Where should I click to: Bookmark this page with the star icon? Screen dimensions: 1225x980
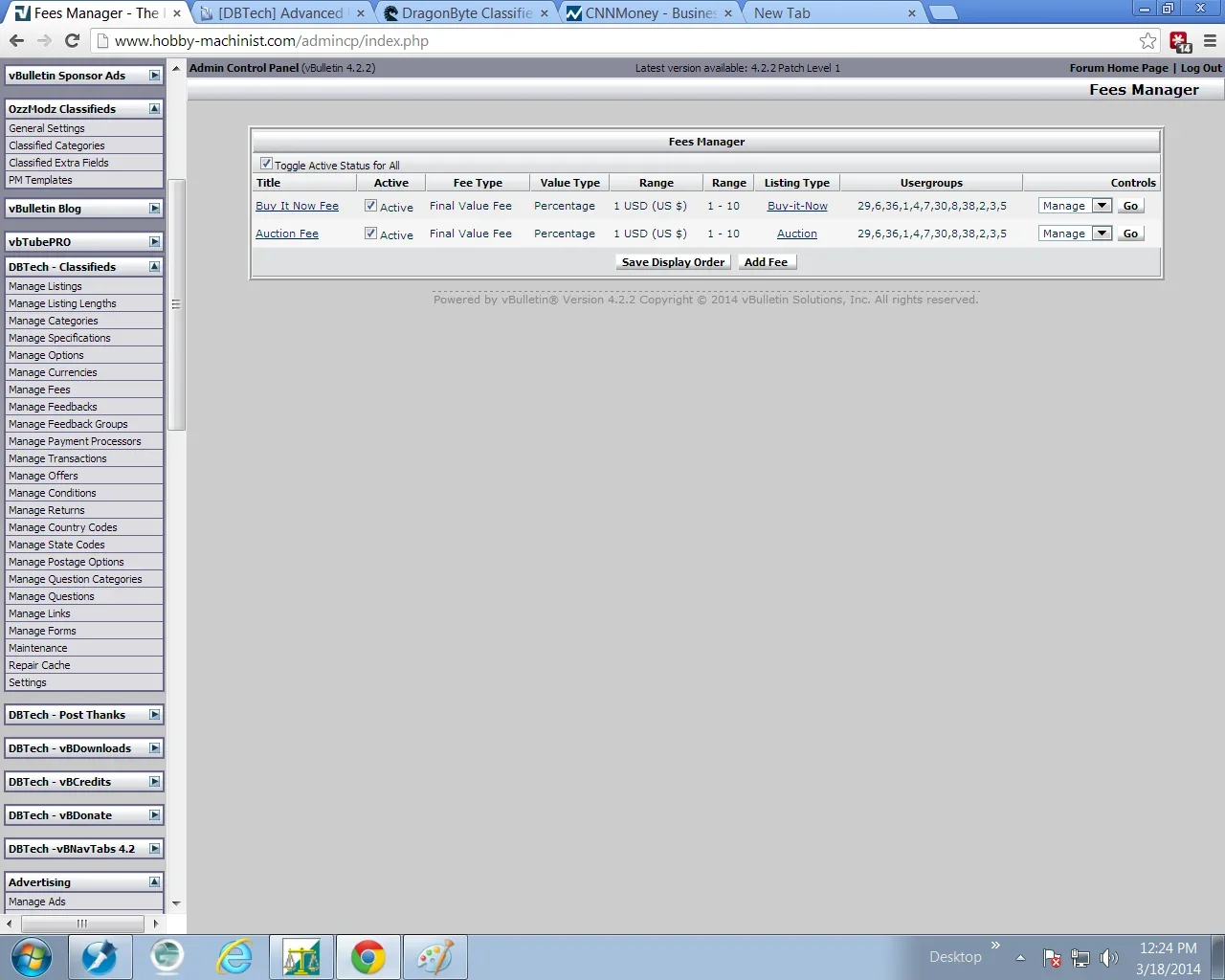[x=1147, y=40]
